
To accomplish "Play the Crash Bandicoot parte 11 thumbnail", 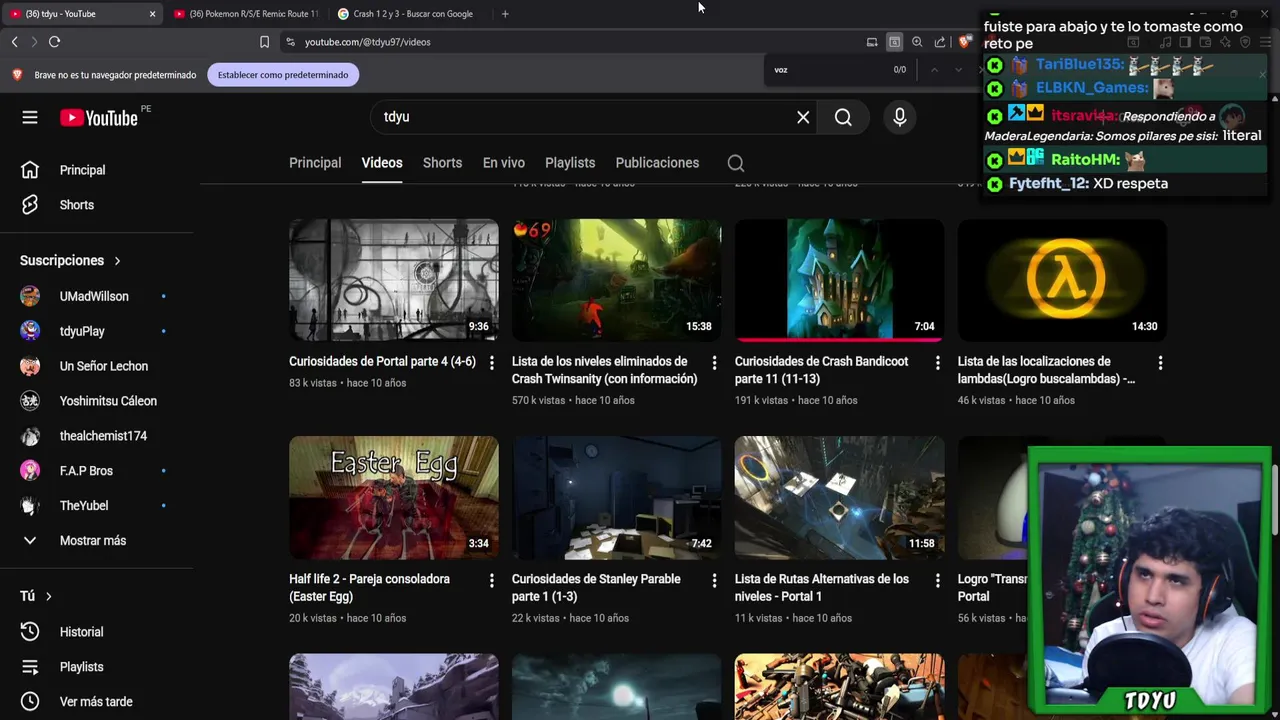I will click(839, 280).
